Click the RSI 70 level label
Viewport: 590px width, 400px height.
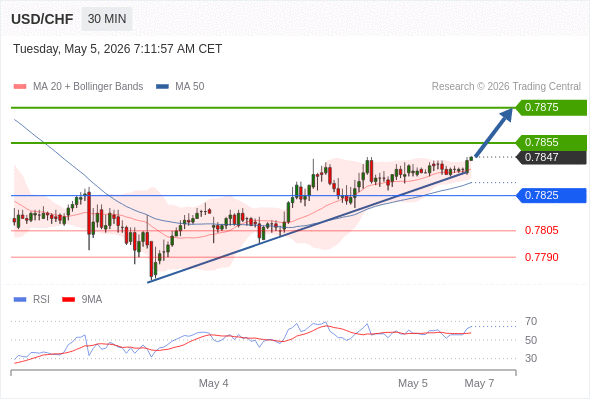[531, 322]
